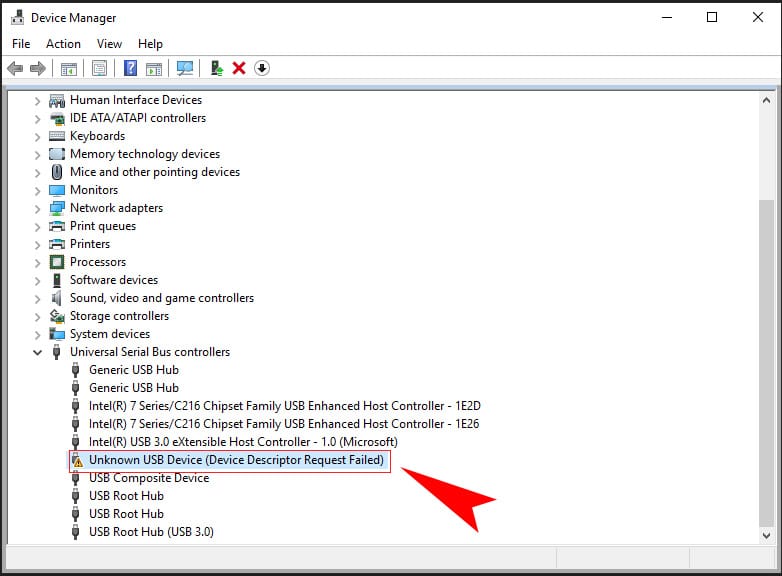Click Scan for hardware changes monitor icon
782x576 pixels.
point(185,68)
